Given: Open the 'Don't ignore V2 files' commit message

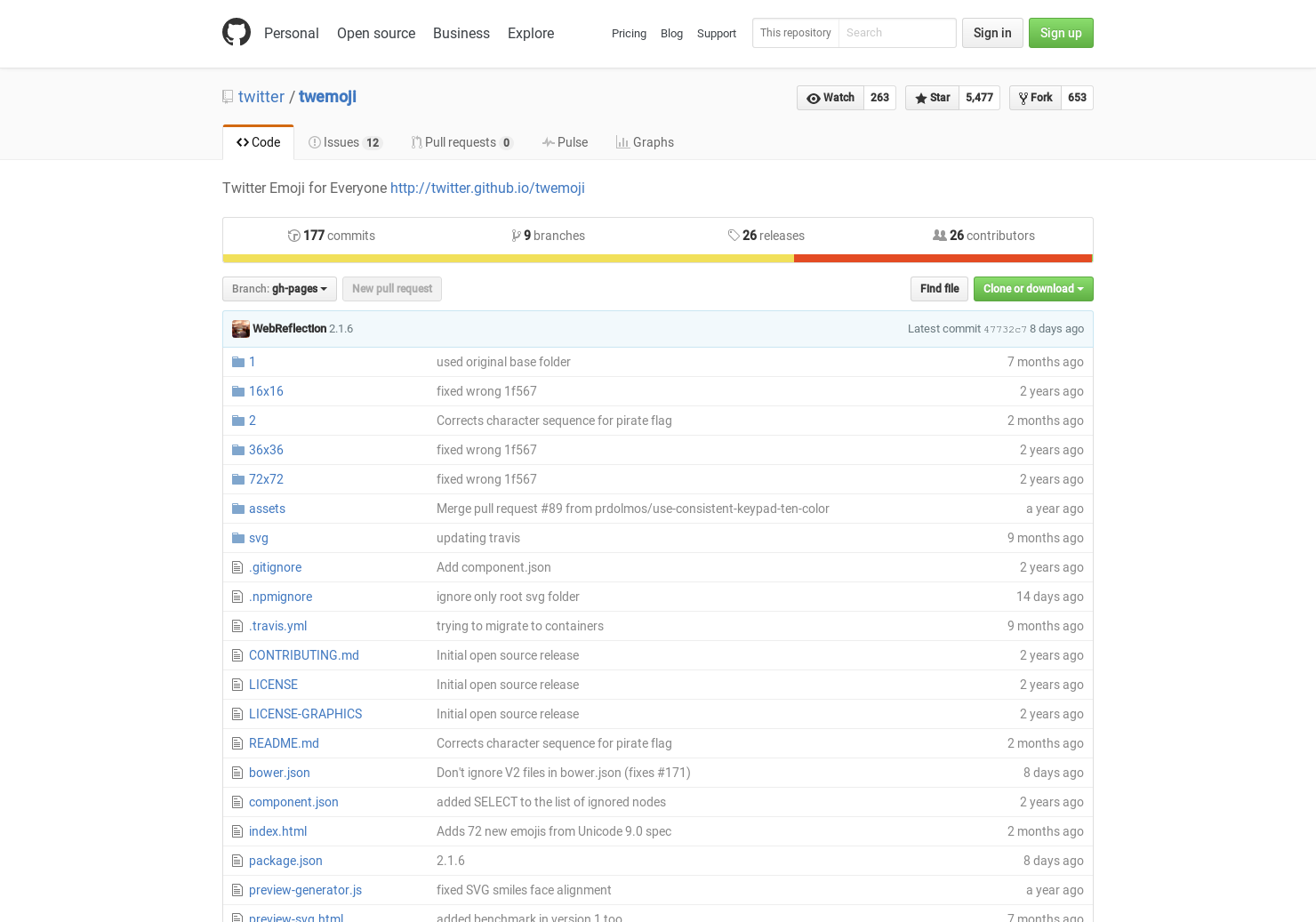Looking at the screenshot, I should (x=564, y=773).
